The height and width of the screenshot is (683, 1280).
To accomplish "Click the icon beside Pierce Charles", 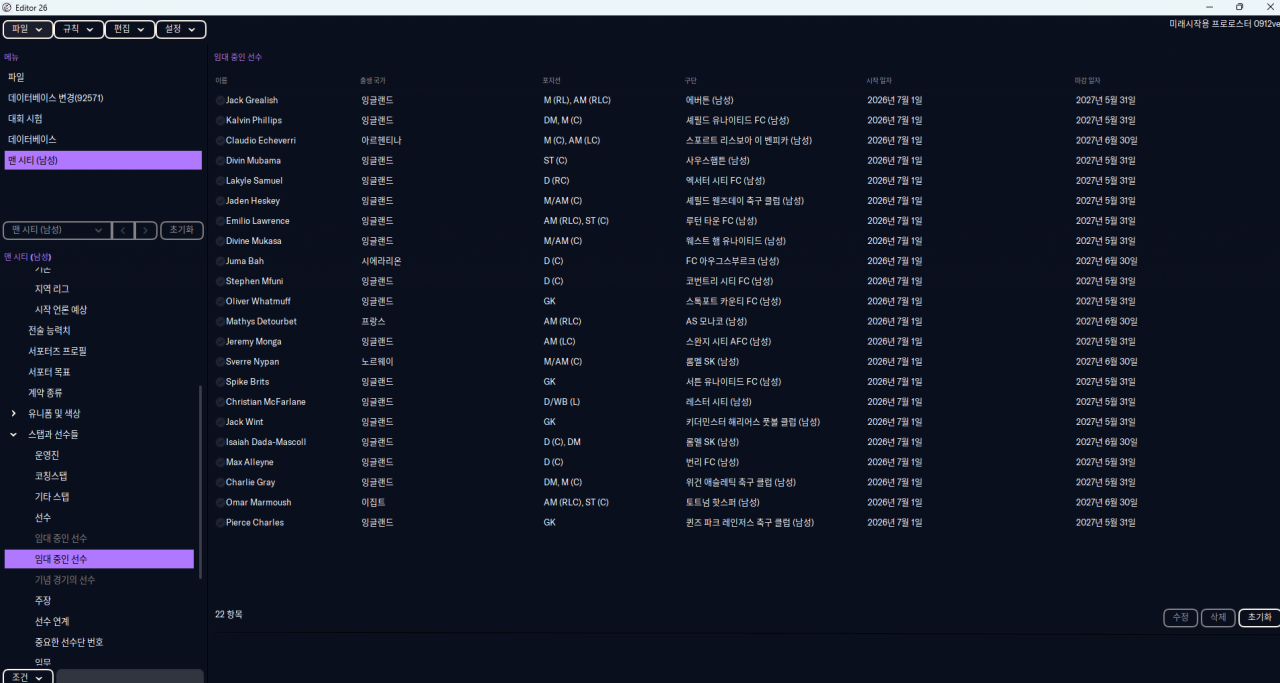I will 220,522.
